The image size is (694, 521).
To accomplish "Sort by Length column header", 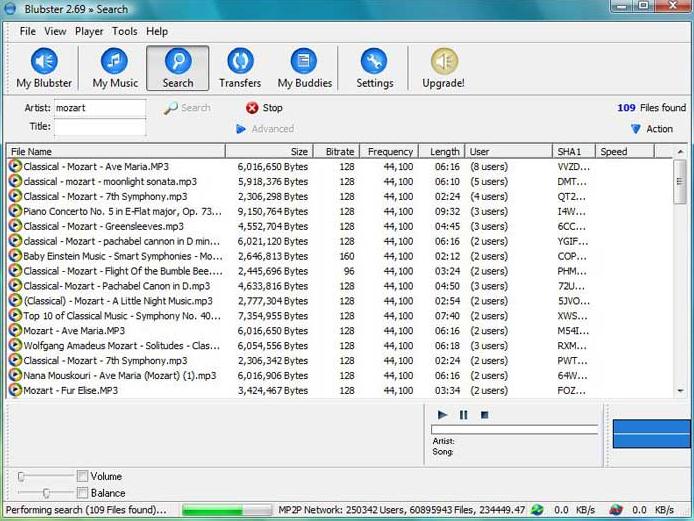I will (x=442, y=151).
